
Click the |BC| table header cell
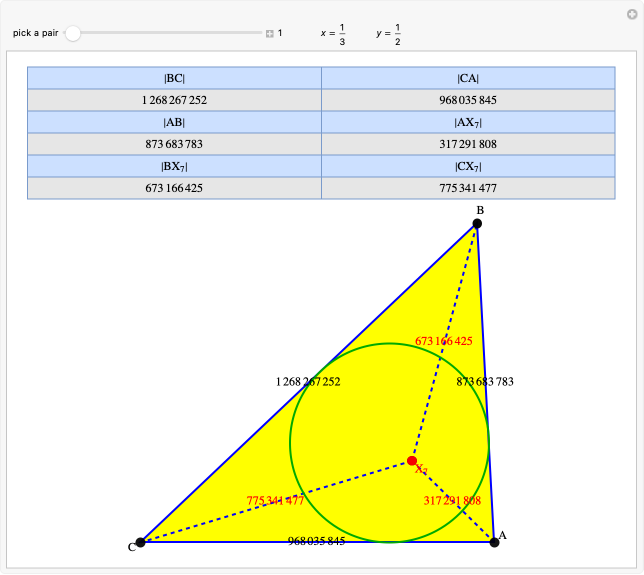point(174,78)
